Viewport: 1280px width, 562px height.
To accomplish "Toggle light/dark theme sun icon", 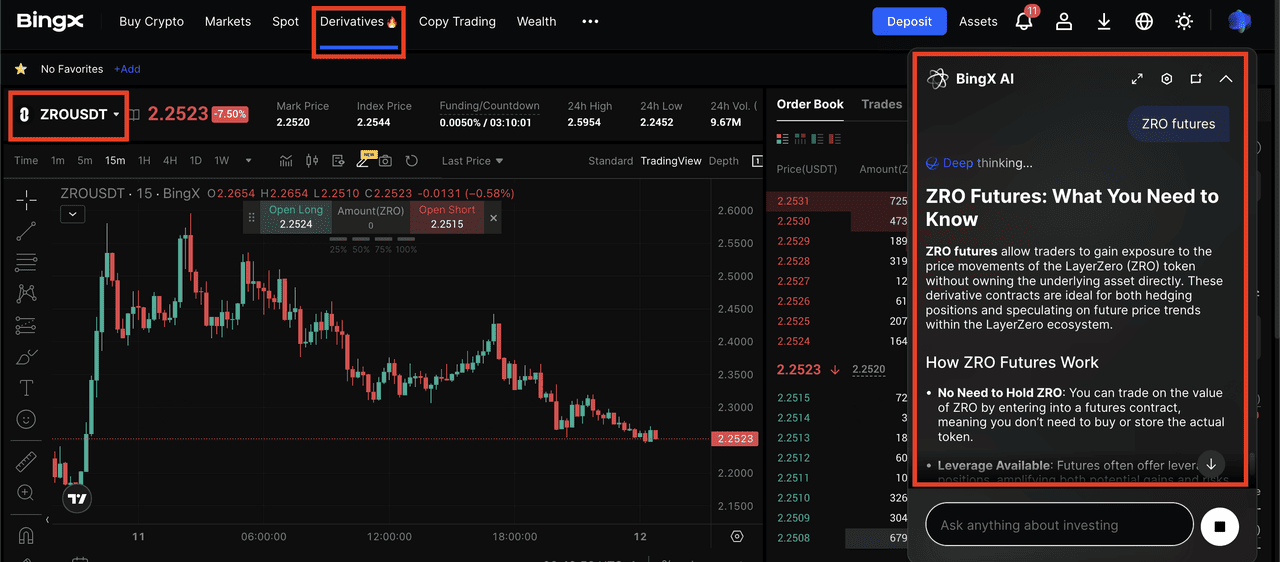I will click(x=1184, y=21).
